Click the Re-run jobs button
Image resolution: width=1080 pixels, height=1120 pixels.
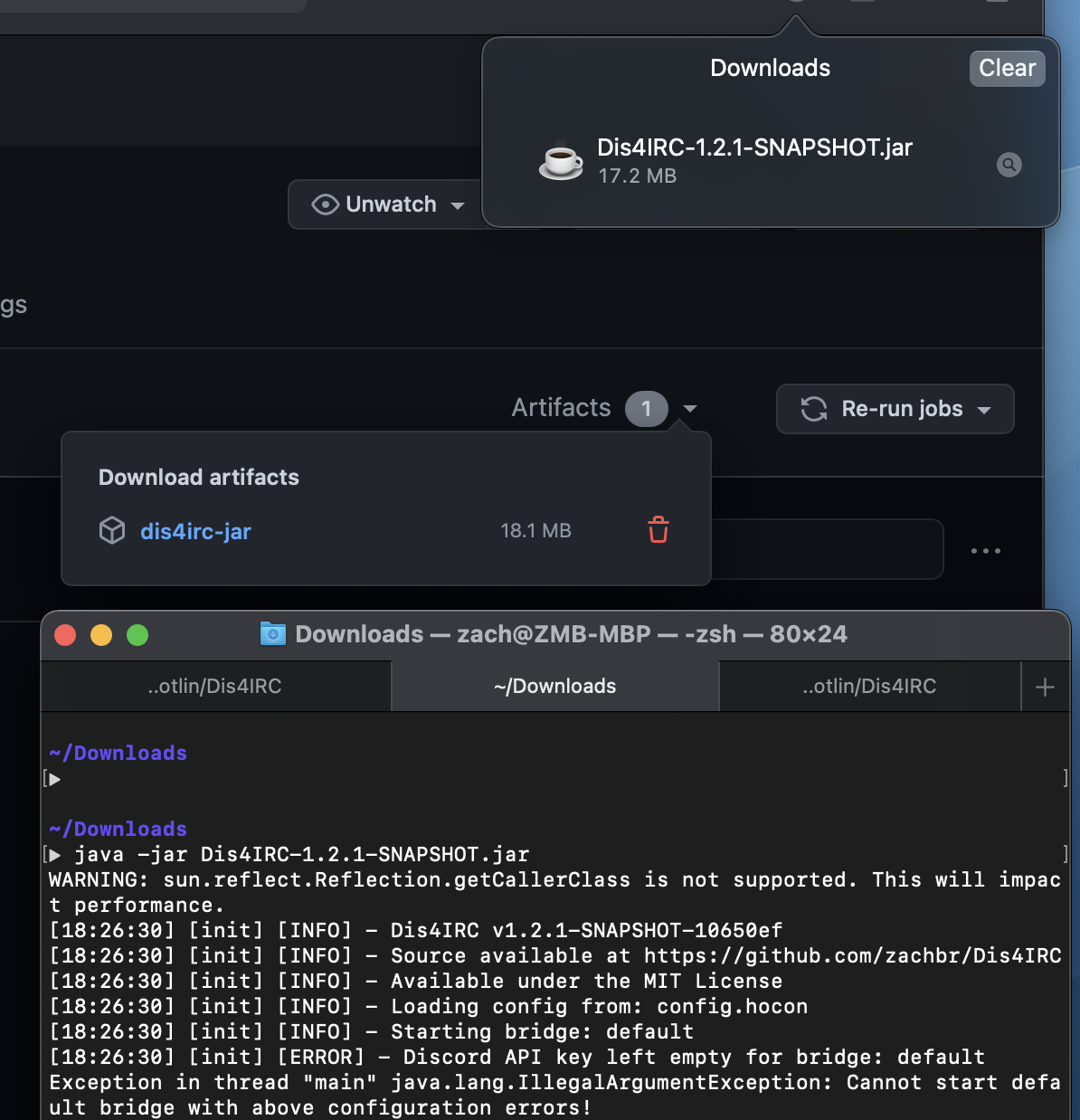(x=895, y=409)
